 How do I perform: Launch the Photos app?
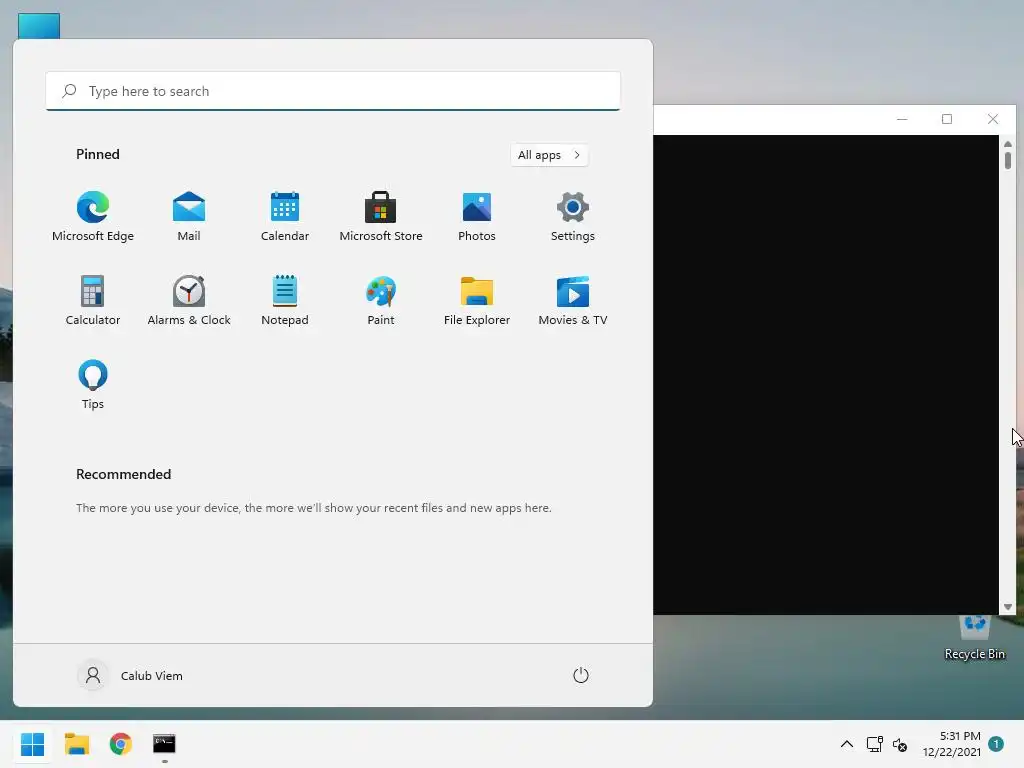pos(477,217)
